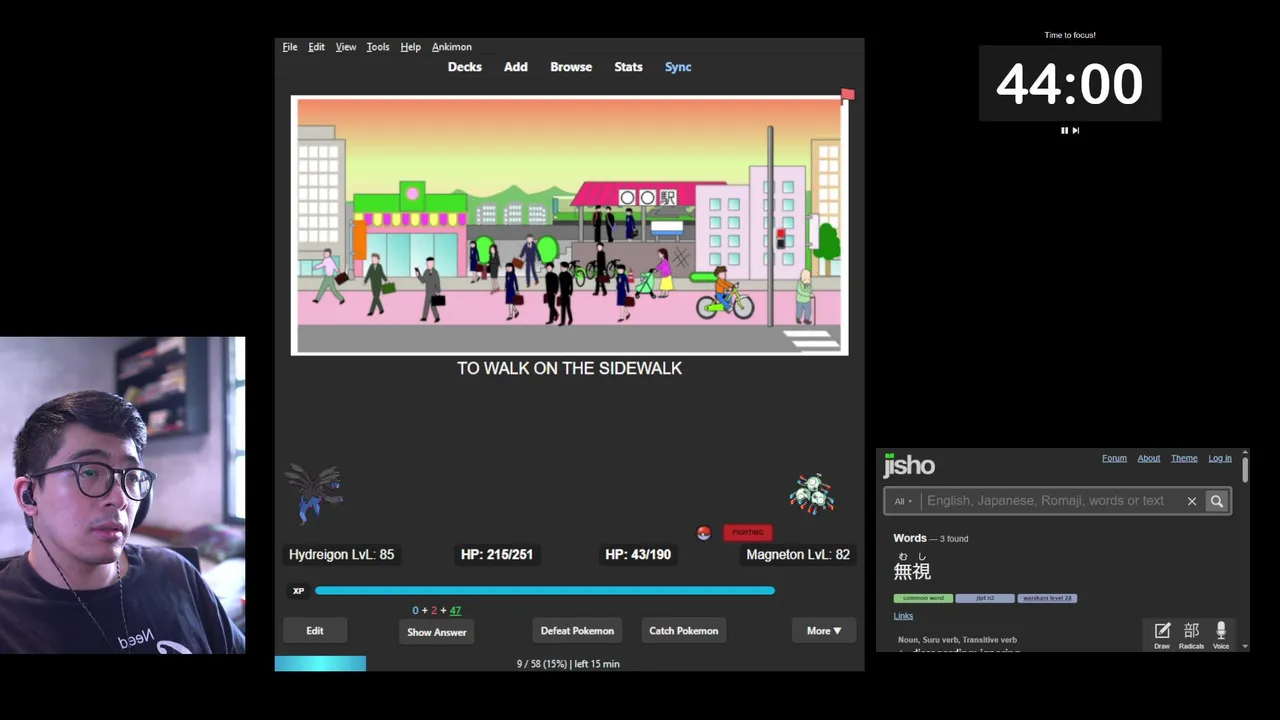Open the View menu in Anki

point(346,47)
